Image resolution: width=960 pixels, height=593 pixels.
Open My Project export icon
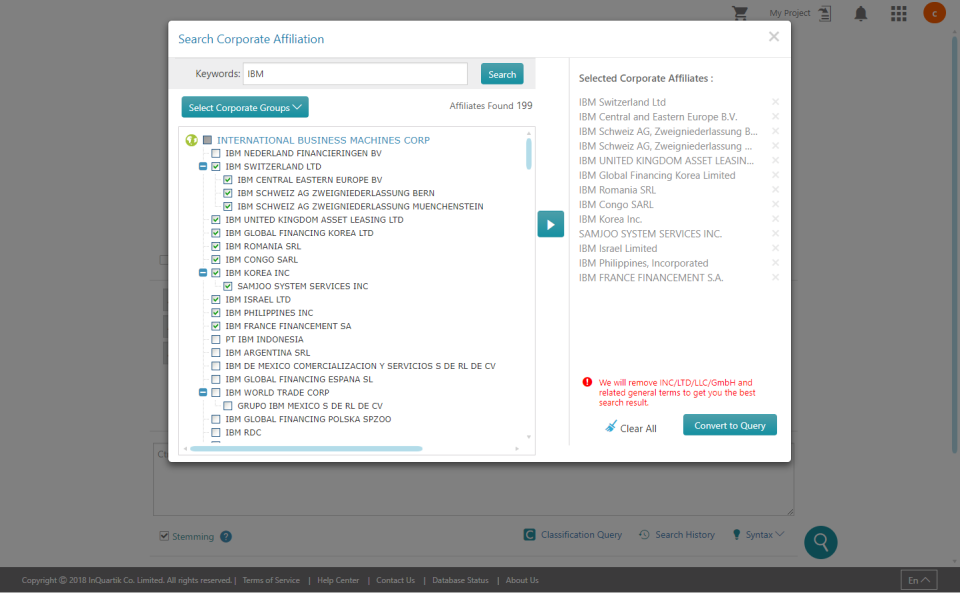click(x=825, y=13)
